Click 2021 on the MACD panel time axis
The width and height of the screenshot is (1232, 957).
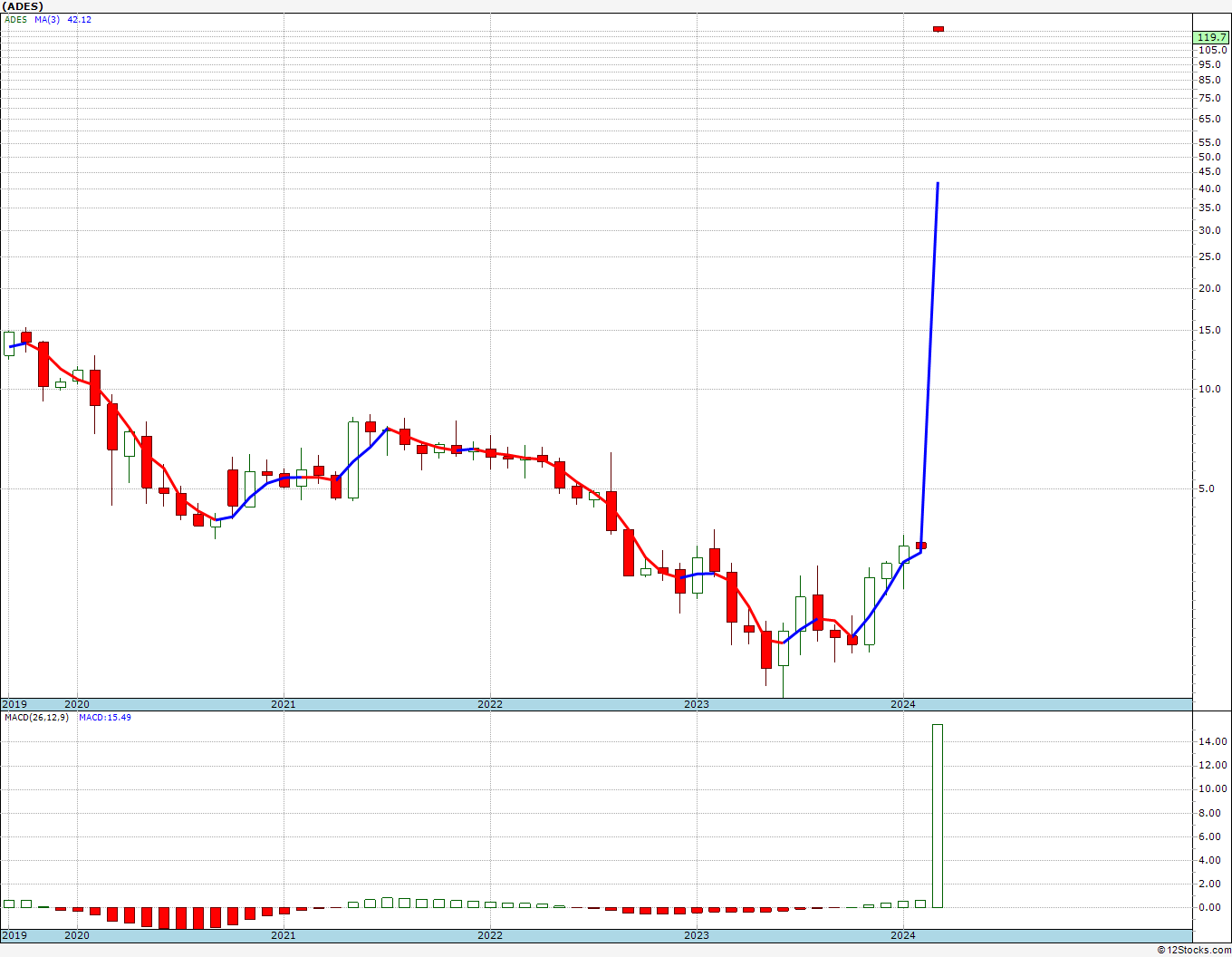284,935
